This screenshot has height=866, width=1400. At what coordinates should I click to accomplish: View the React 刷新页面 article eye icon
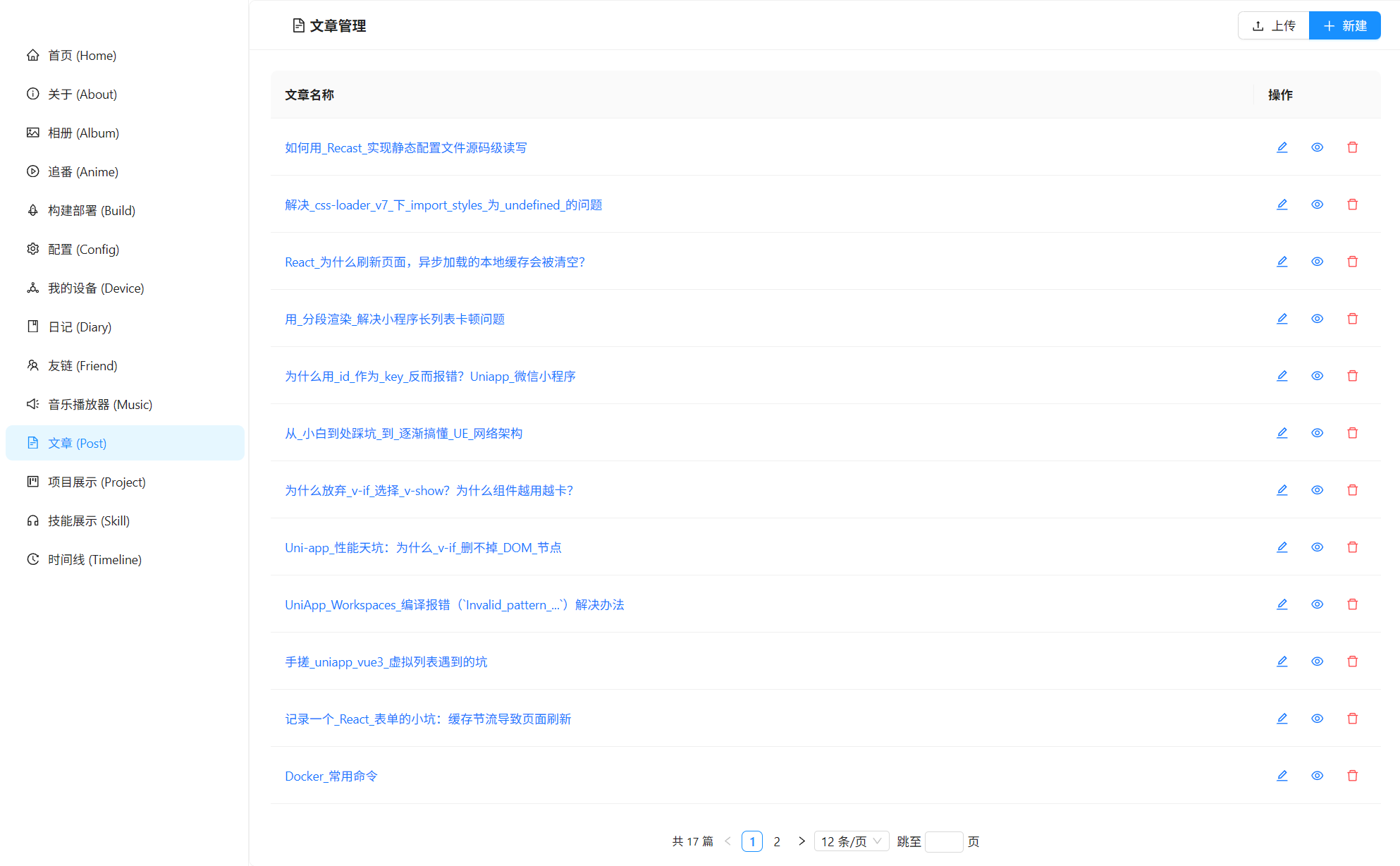1317,262
